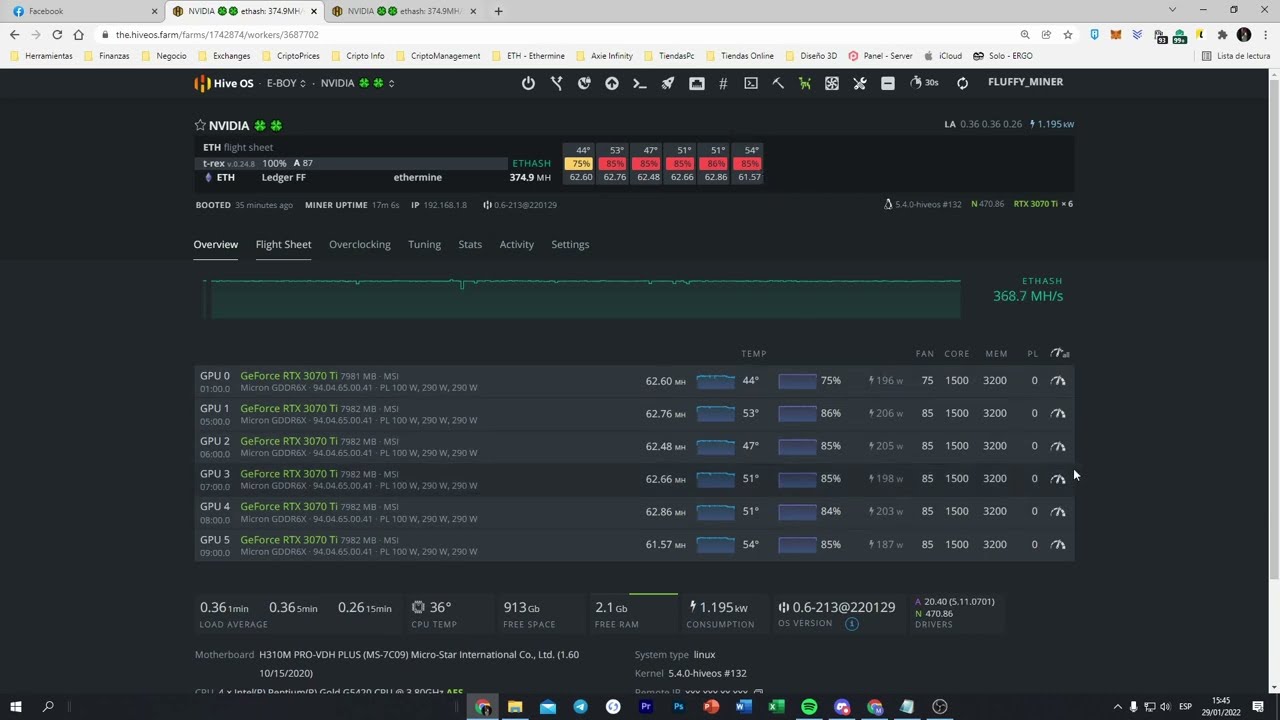Switch to the Facebook browser tab
Screen dimensions: 1280x720
(x=85, y=11)
